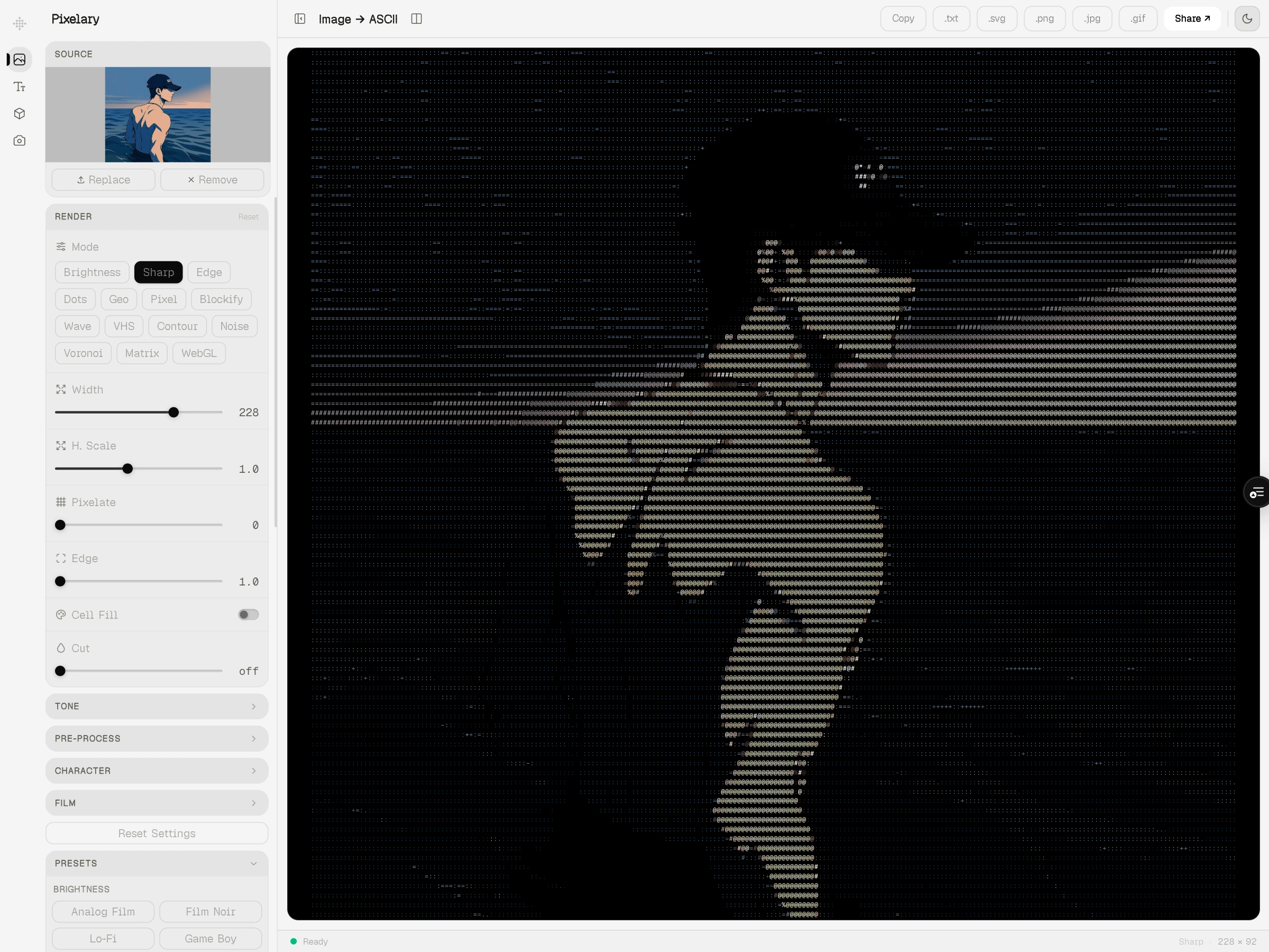Screen dimensions: 1269x952
Task: Apply the Game Boy preset
Action: pyautogui.click(x=211, y=939)
